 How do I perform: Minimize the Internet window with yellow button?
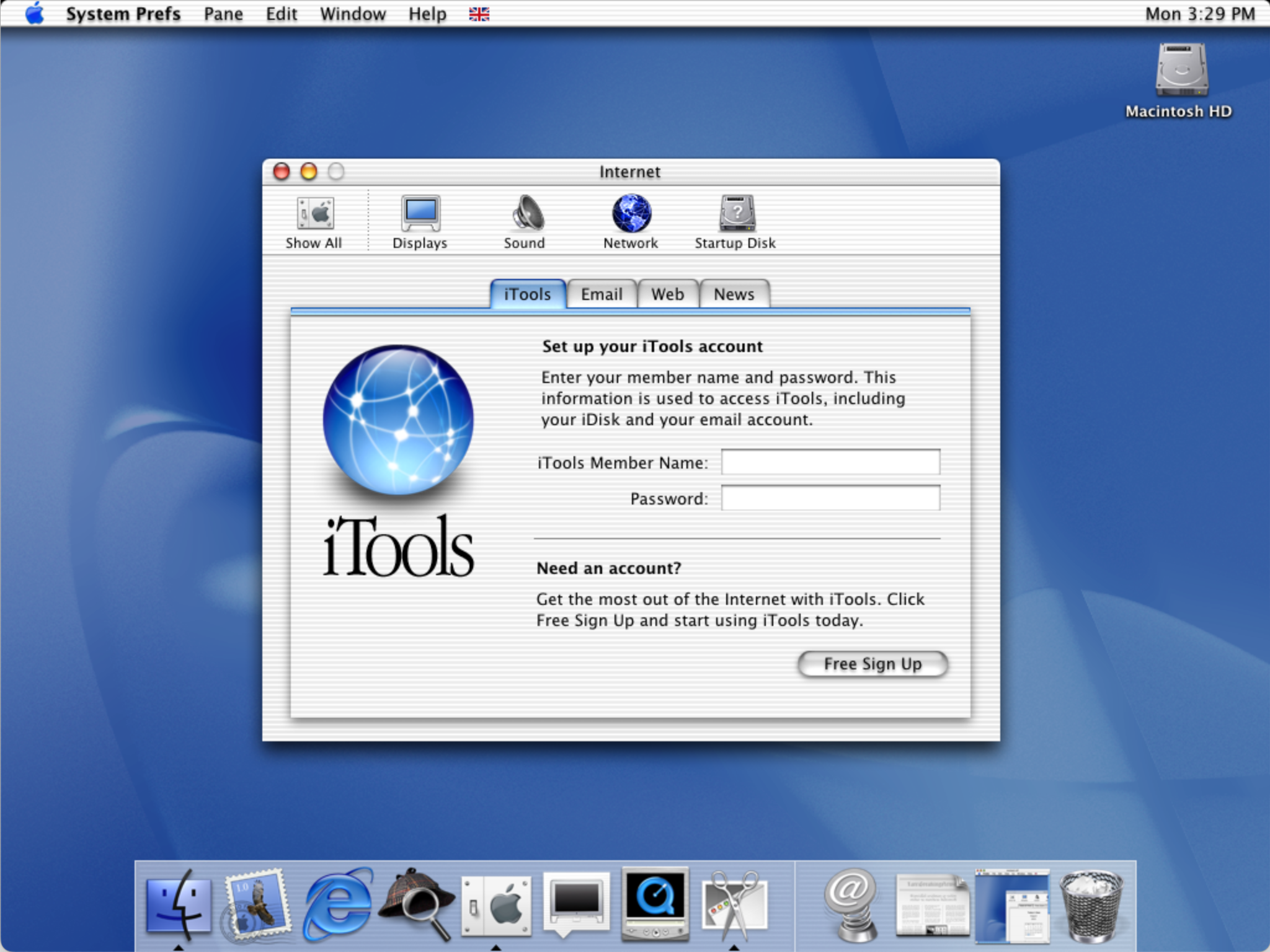pos(309,172)
